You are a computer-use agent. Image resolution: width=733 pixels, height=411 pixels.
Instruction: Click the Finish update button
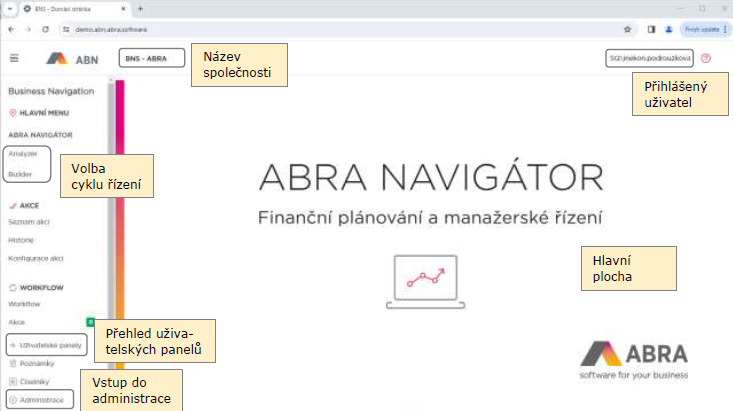pos(702,29)
